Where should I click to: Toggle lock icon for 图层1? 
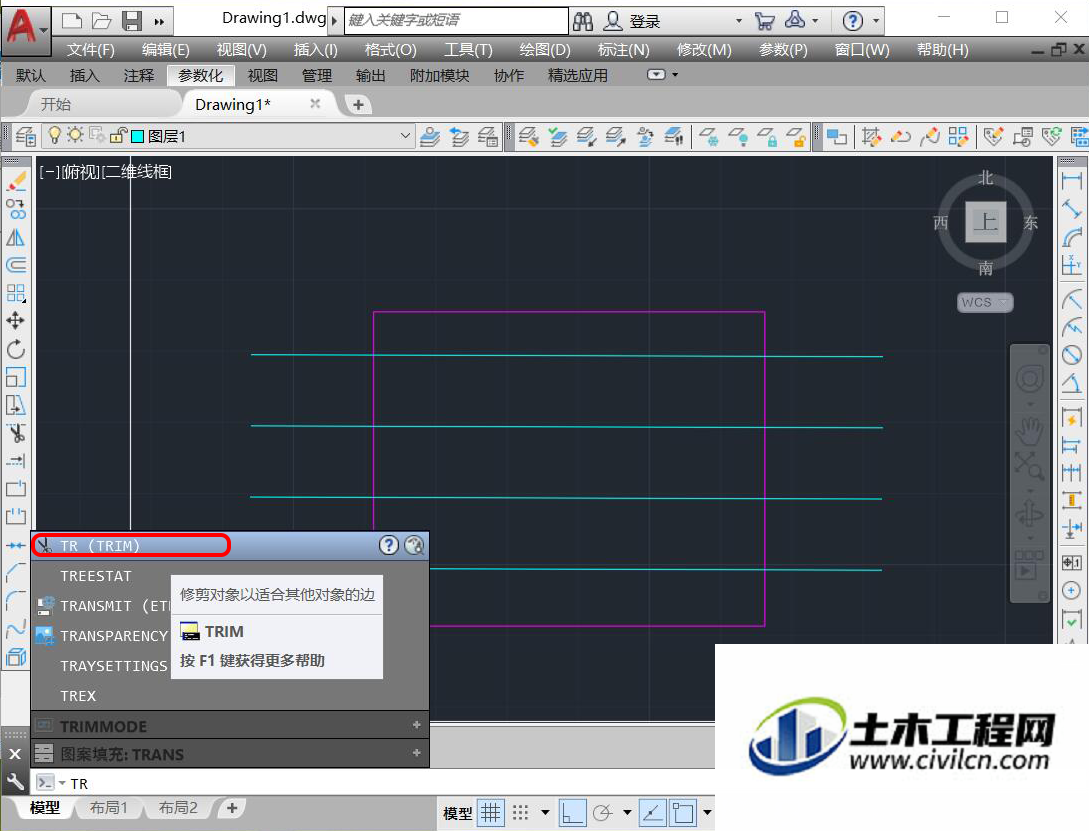tap(119, 135)
